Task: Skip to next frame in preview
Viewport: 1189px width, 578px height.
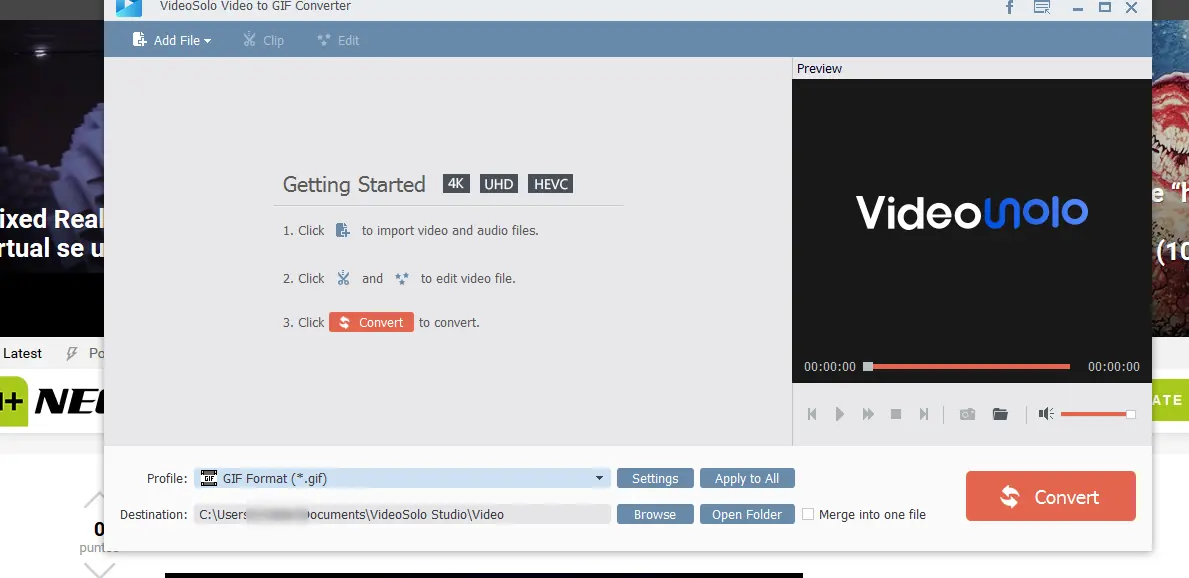Action: [x=924, y=414]
